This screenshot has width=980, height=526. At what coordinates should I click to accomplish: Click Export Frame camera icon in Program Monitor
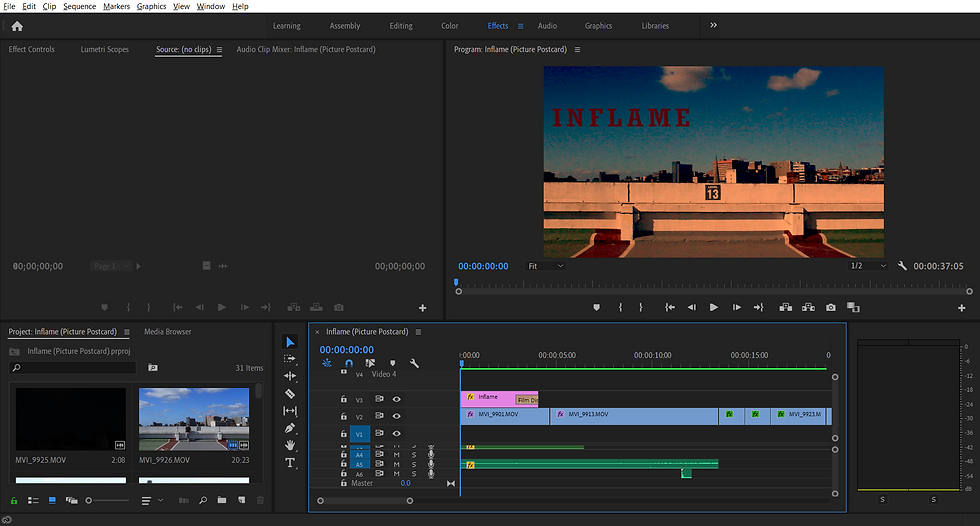[x=831, y=307]
